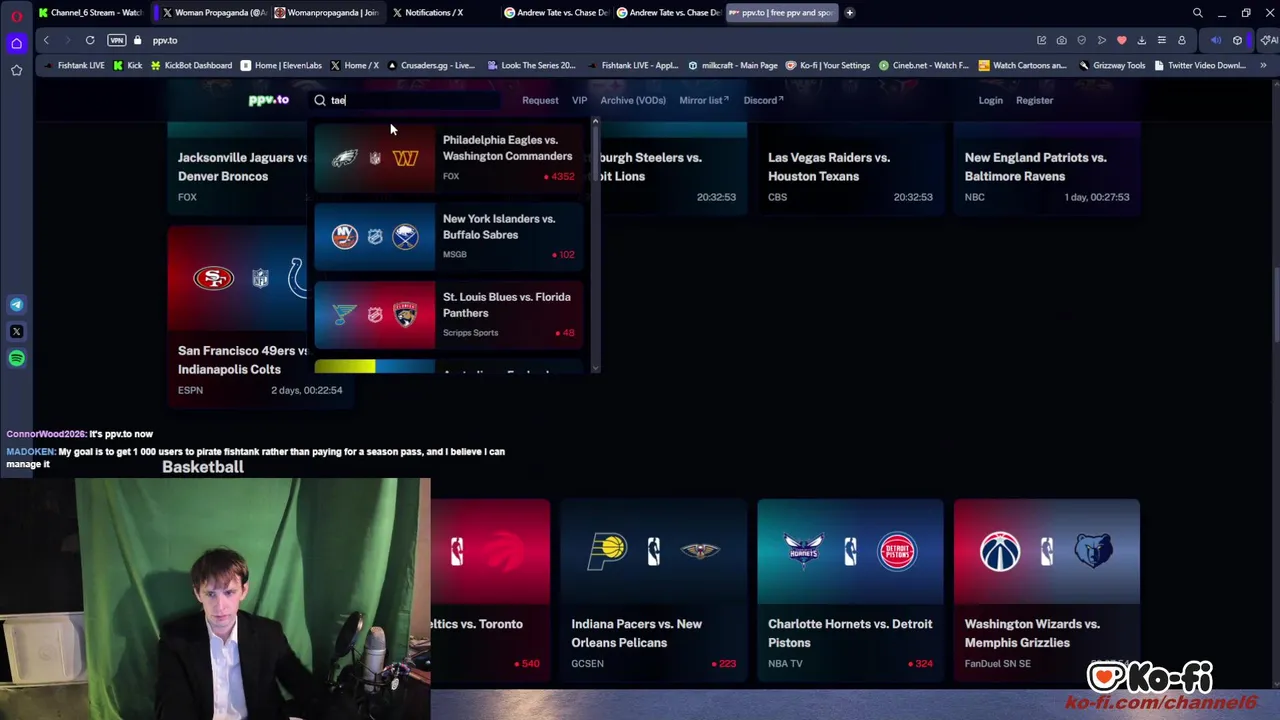The width and height of the screenshot is (1280, 720).
Task: Open Las Vegas Raiders vs. Houston Texans card
Action: [x=849, y=166]
